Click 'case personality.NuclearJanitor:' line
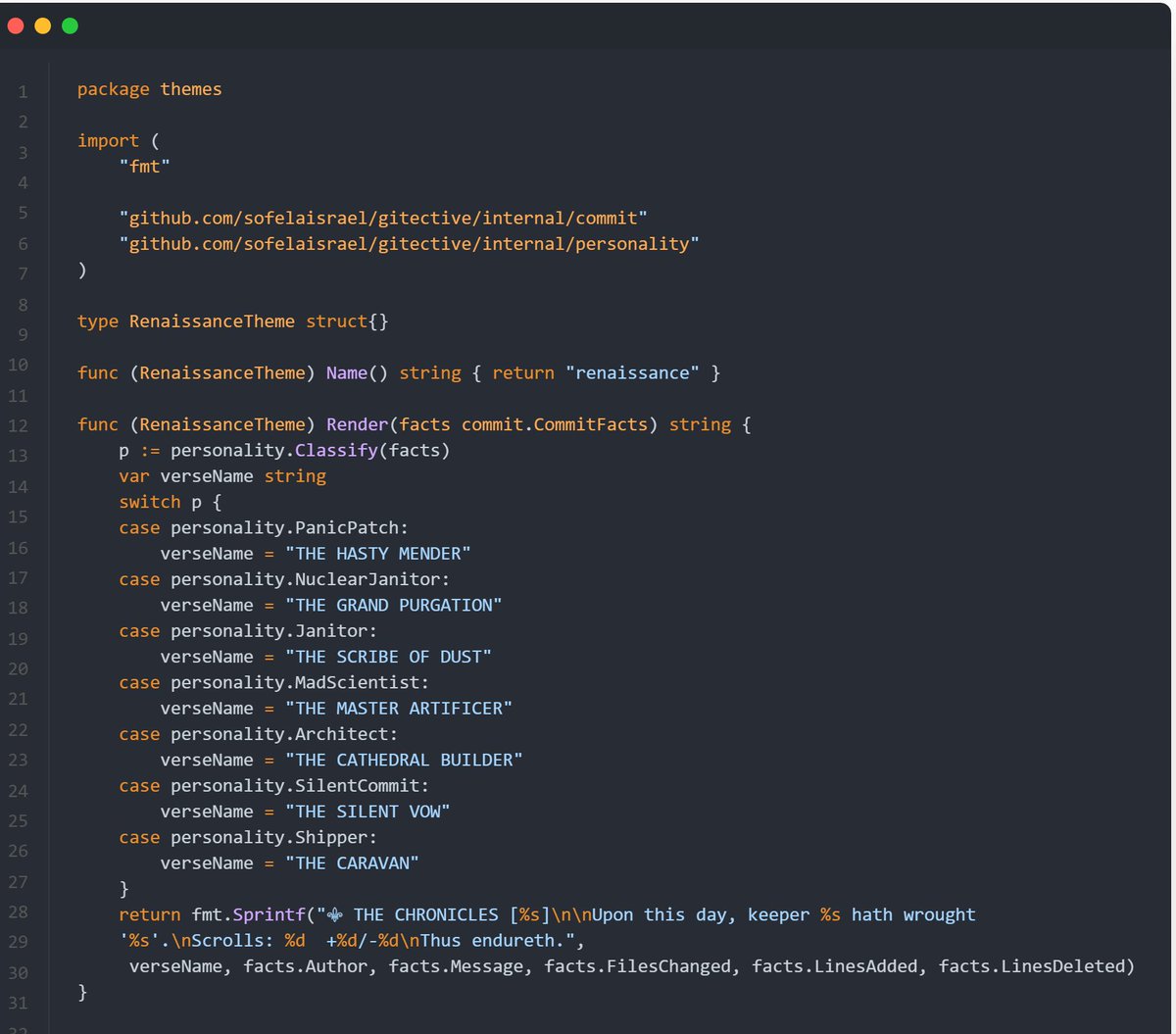 click(x=285, y=579)
